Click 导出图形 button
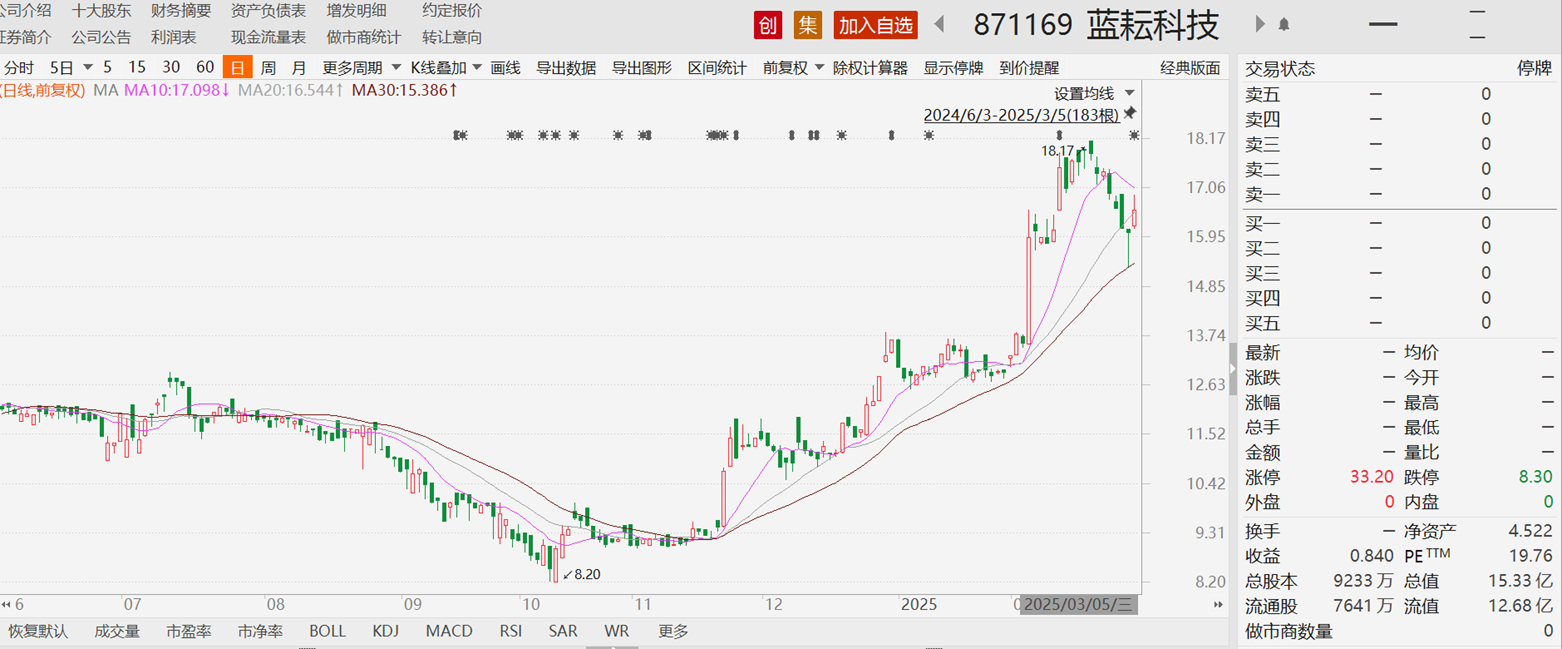 point(642,68)
